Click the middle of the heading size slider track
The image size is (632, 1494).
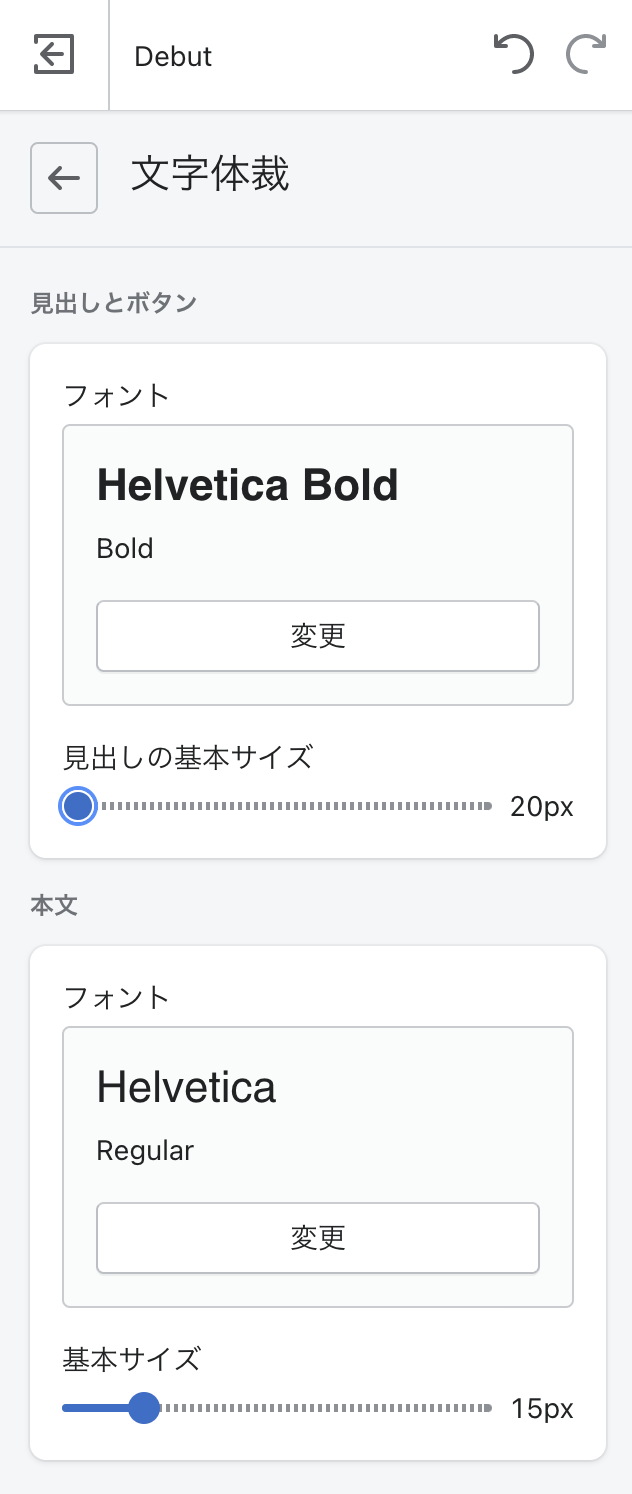285,806
